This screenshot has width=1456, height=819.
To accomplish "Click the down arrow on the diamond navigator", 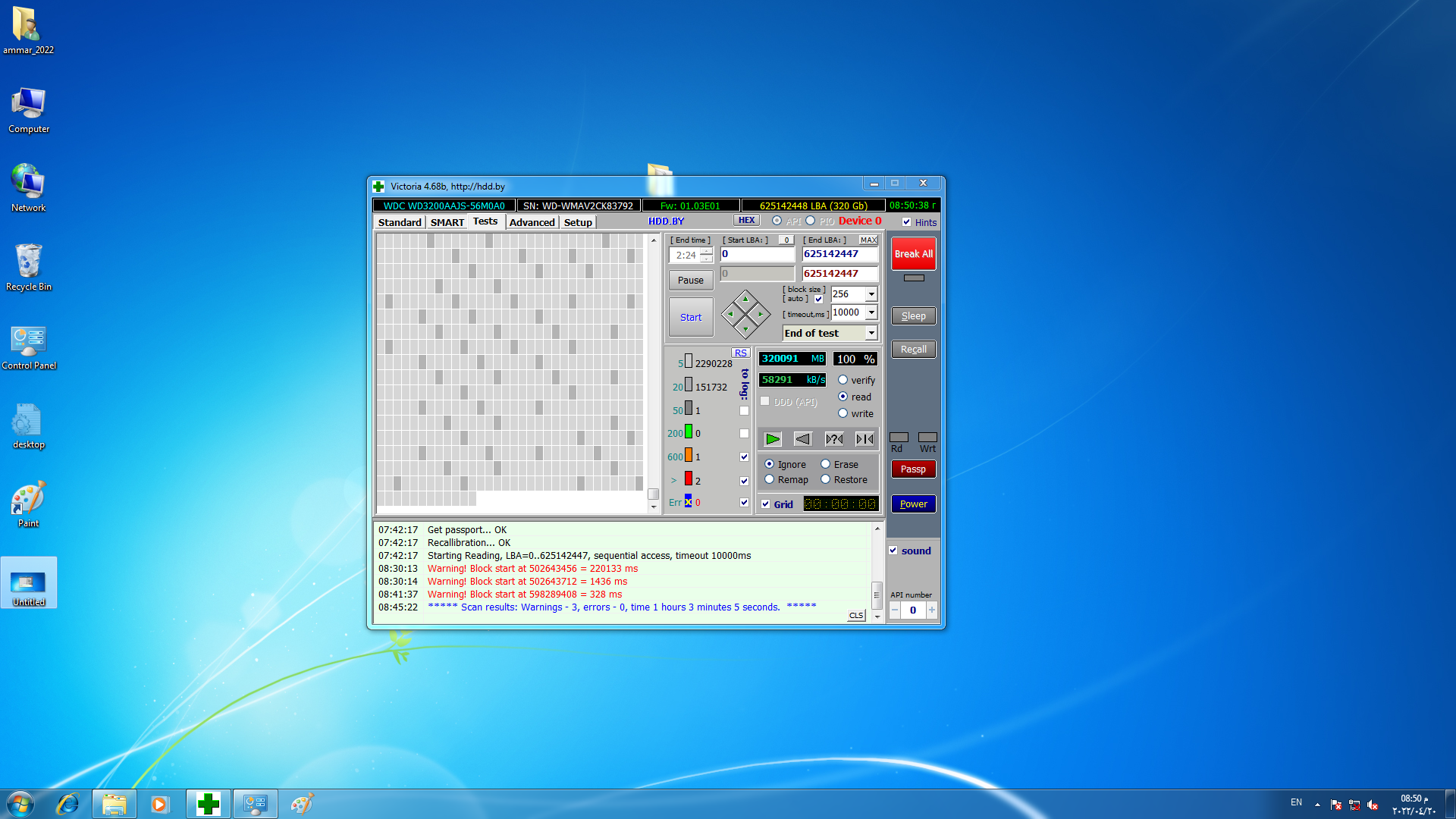I will coord(745,329).
